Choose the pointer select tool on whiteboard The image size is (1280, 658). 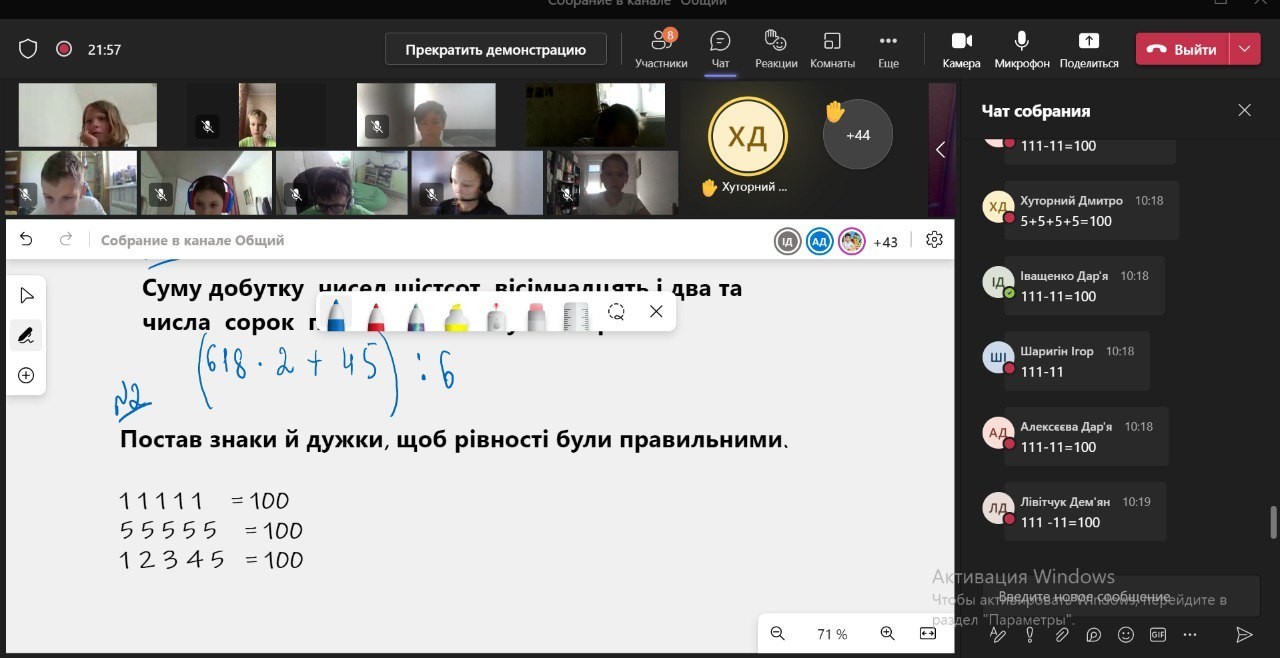26,295
